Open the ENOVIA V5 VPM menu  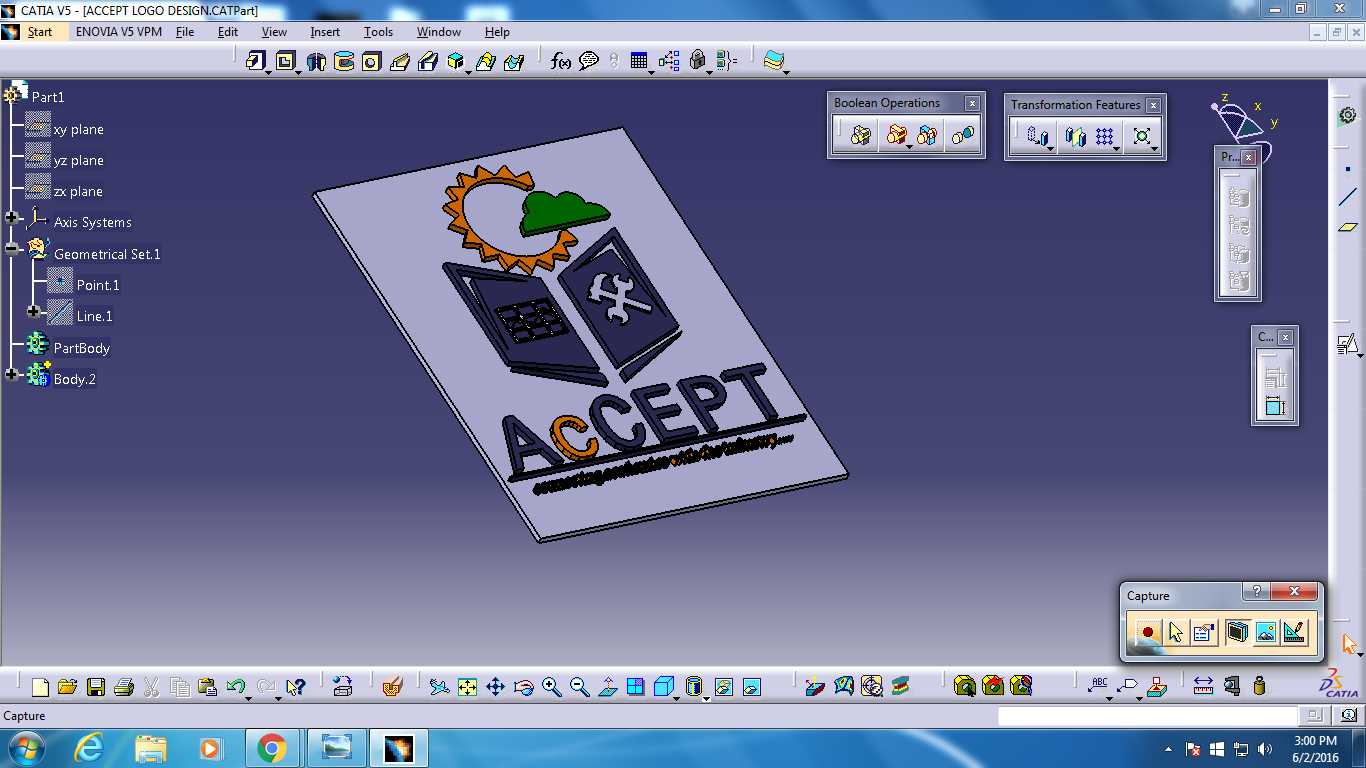[119, 32]
